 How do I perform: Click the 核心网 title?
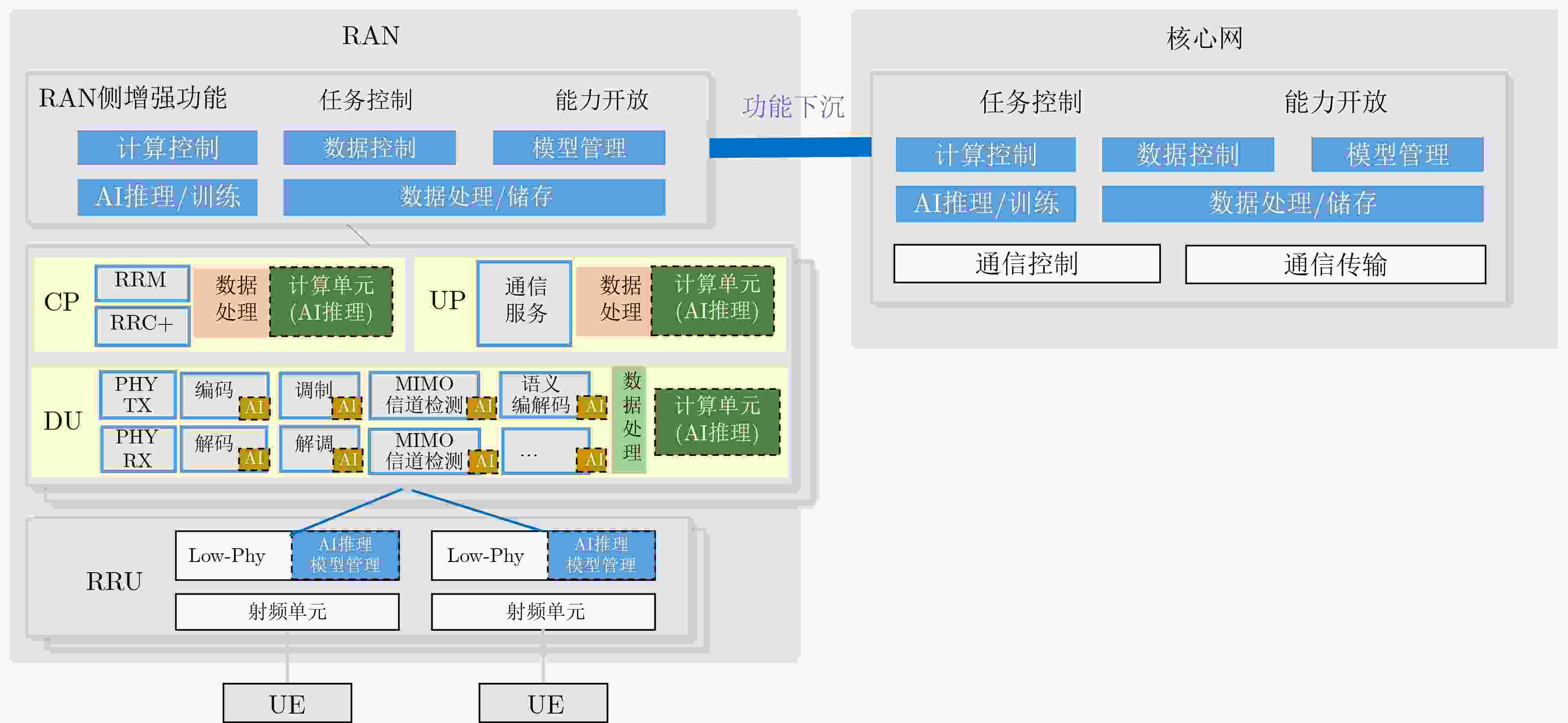tap(1204, 38)
